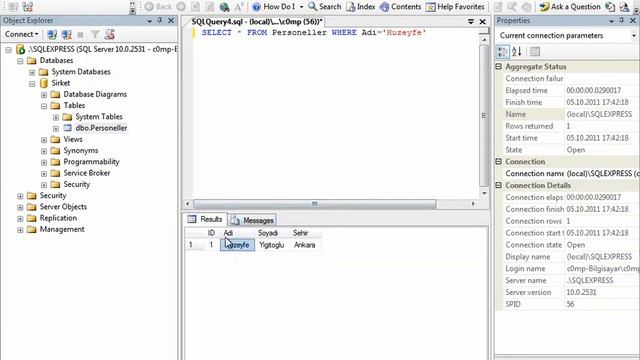Click the SQLEXPRESS server icon

coord(20,49)
